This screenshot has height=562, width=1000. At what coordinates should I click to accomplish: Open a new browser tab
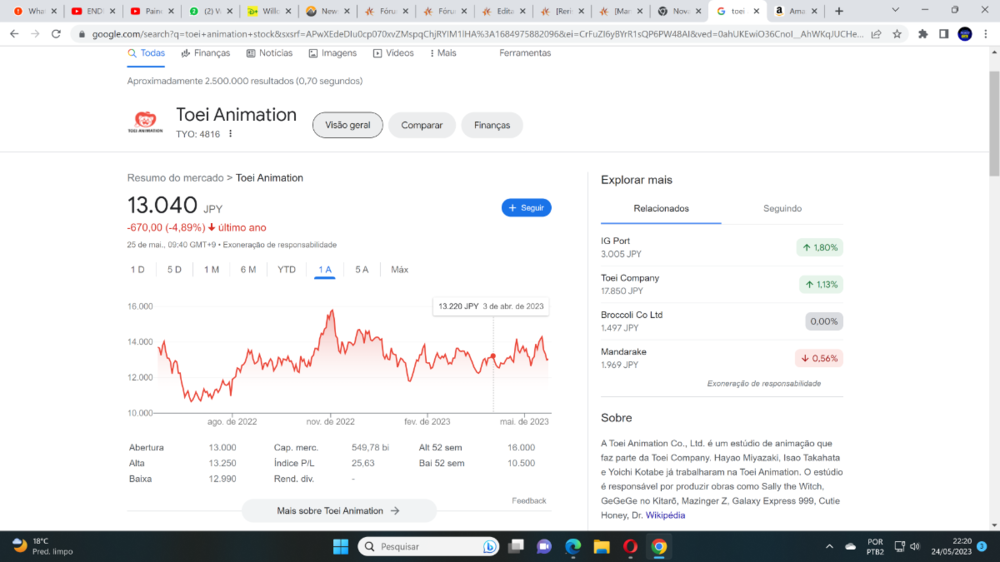(x=839, y=11)
